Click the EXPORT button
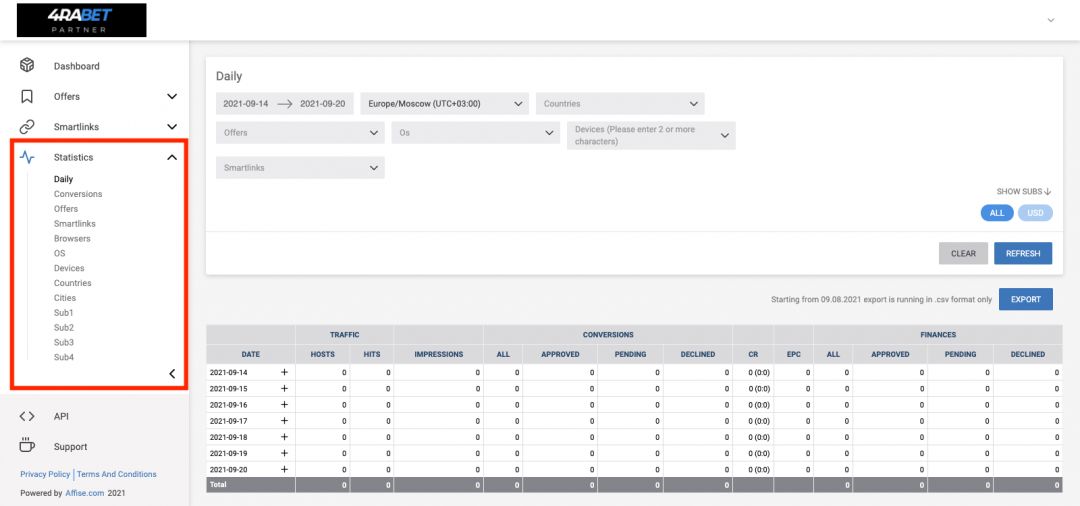 (1025, 299)
